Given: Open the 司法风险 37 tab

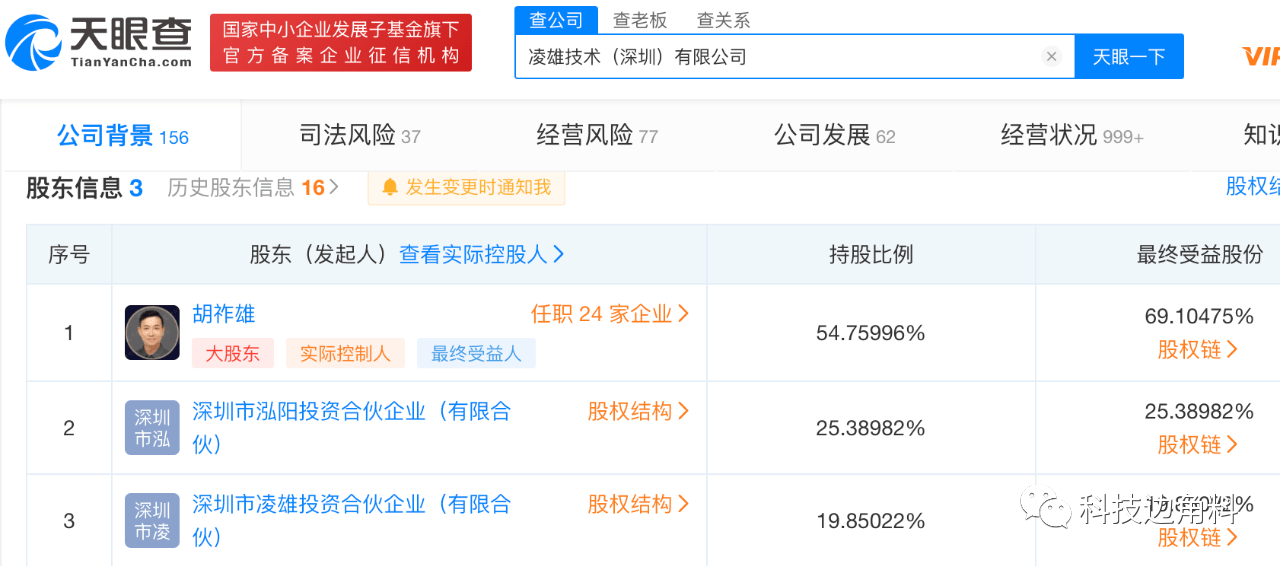Looking at the screenshot, I should tap(360, 136).
